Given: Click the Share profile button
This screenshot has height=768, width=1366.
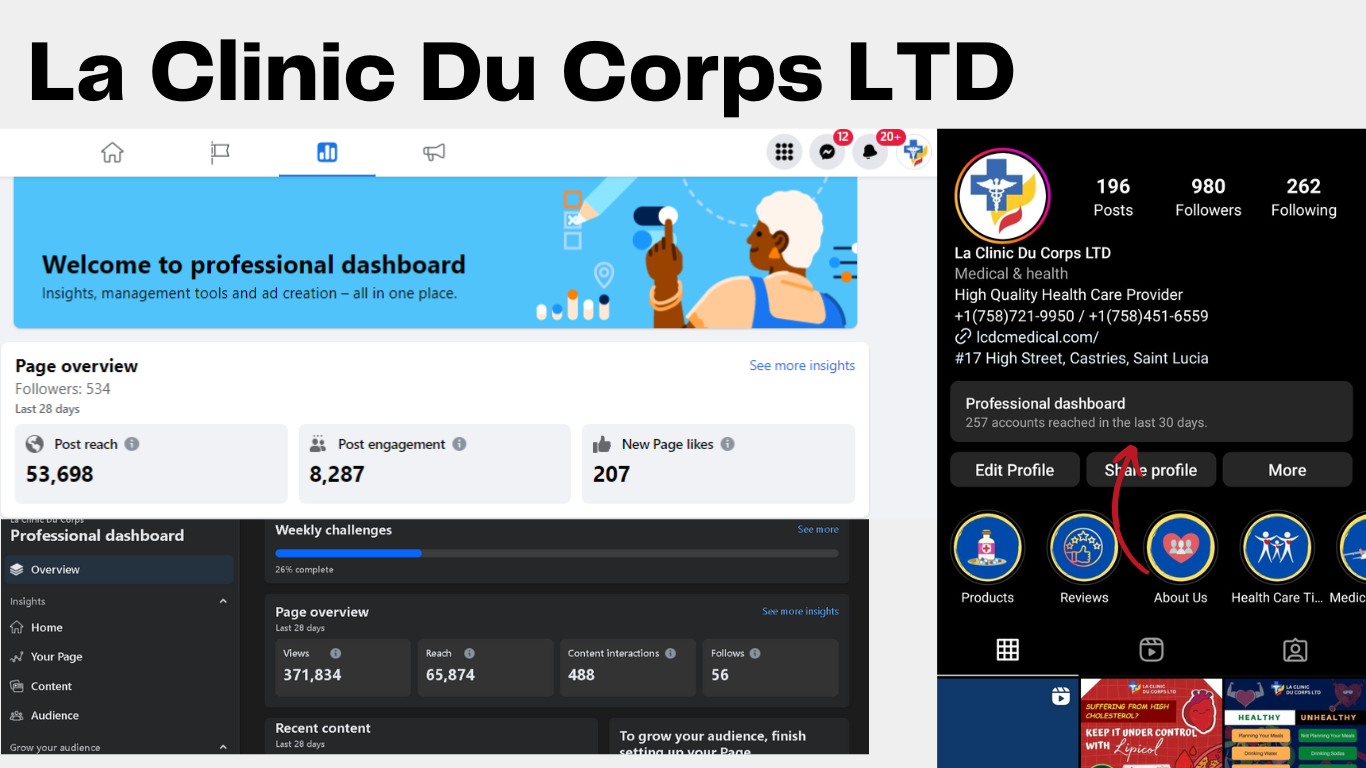Looking at the screenshot, I should click(1151, 470).
